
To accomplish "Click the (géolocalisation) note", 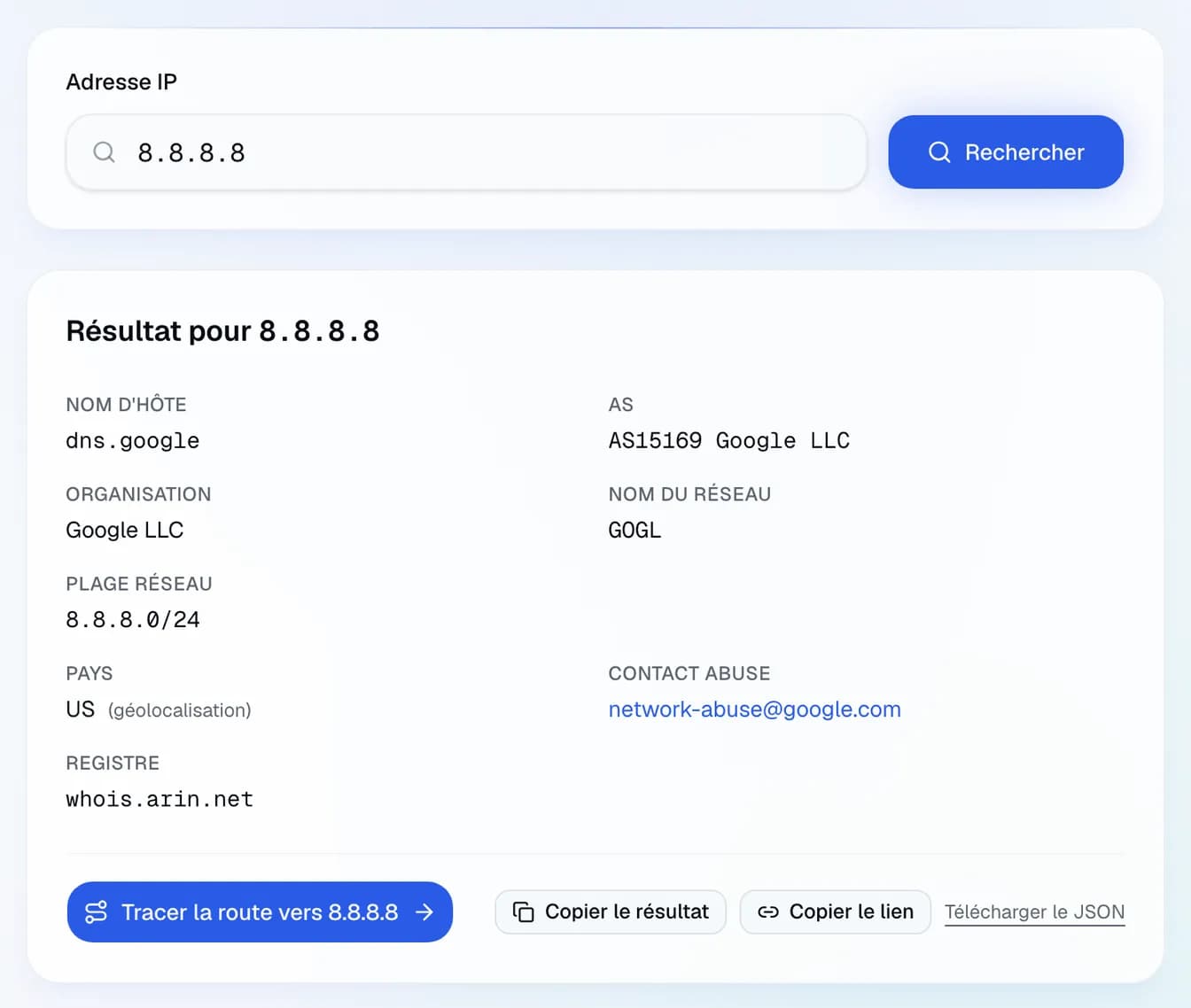I will (180, 710).
